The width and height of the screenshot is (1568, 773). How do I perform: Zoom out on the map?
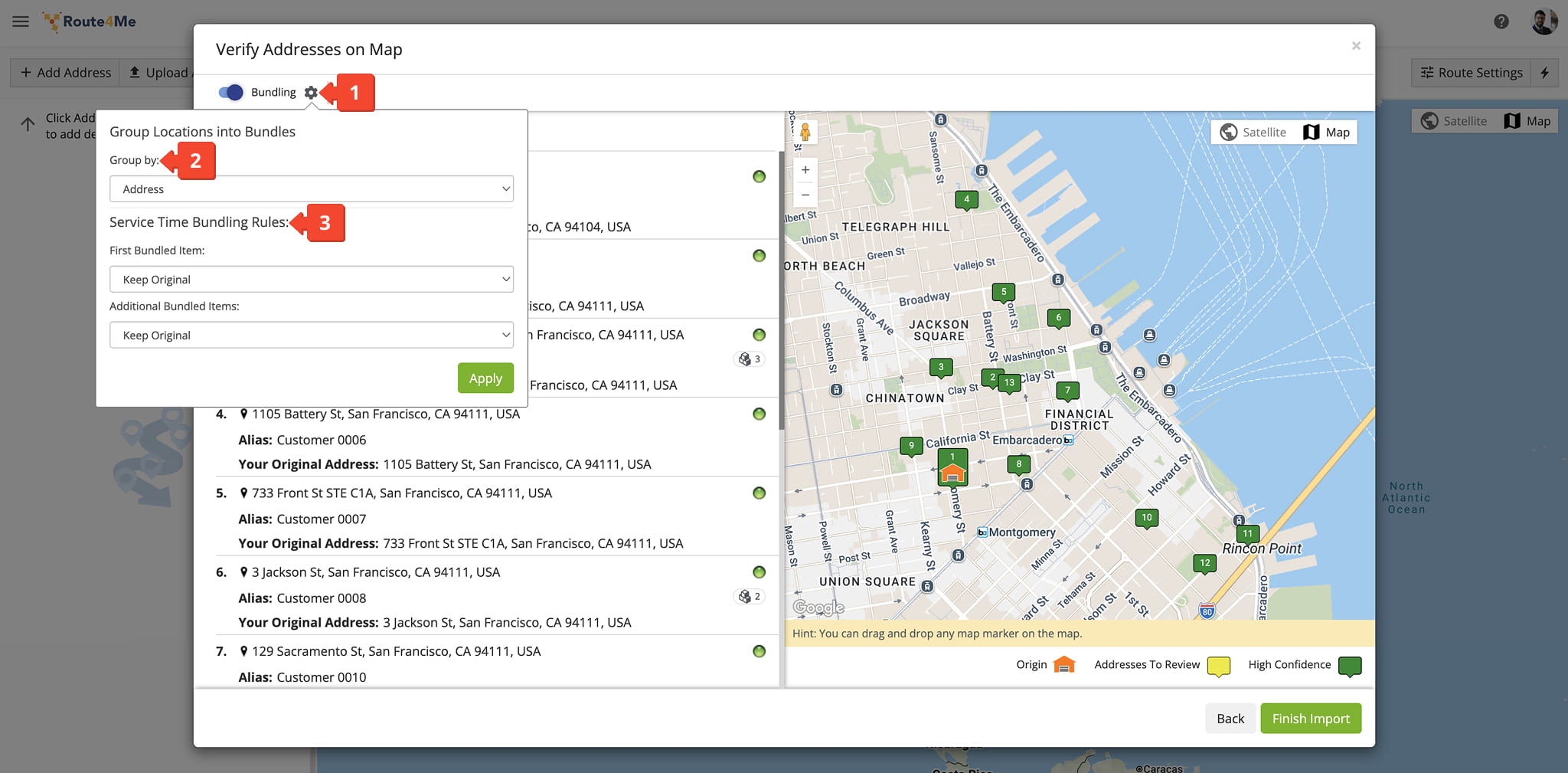tap(805, 195)
